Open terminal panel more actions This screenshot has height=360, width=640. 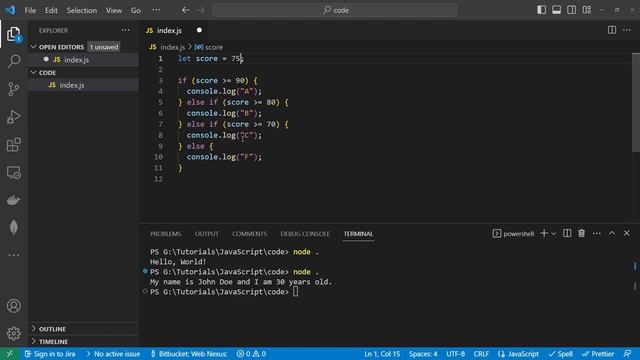click(x=596, y=233)
